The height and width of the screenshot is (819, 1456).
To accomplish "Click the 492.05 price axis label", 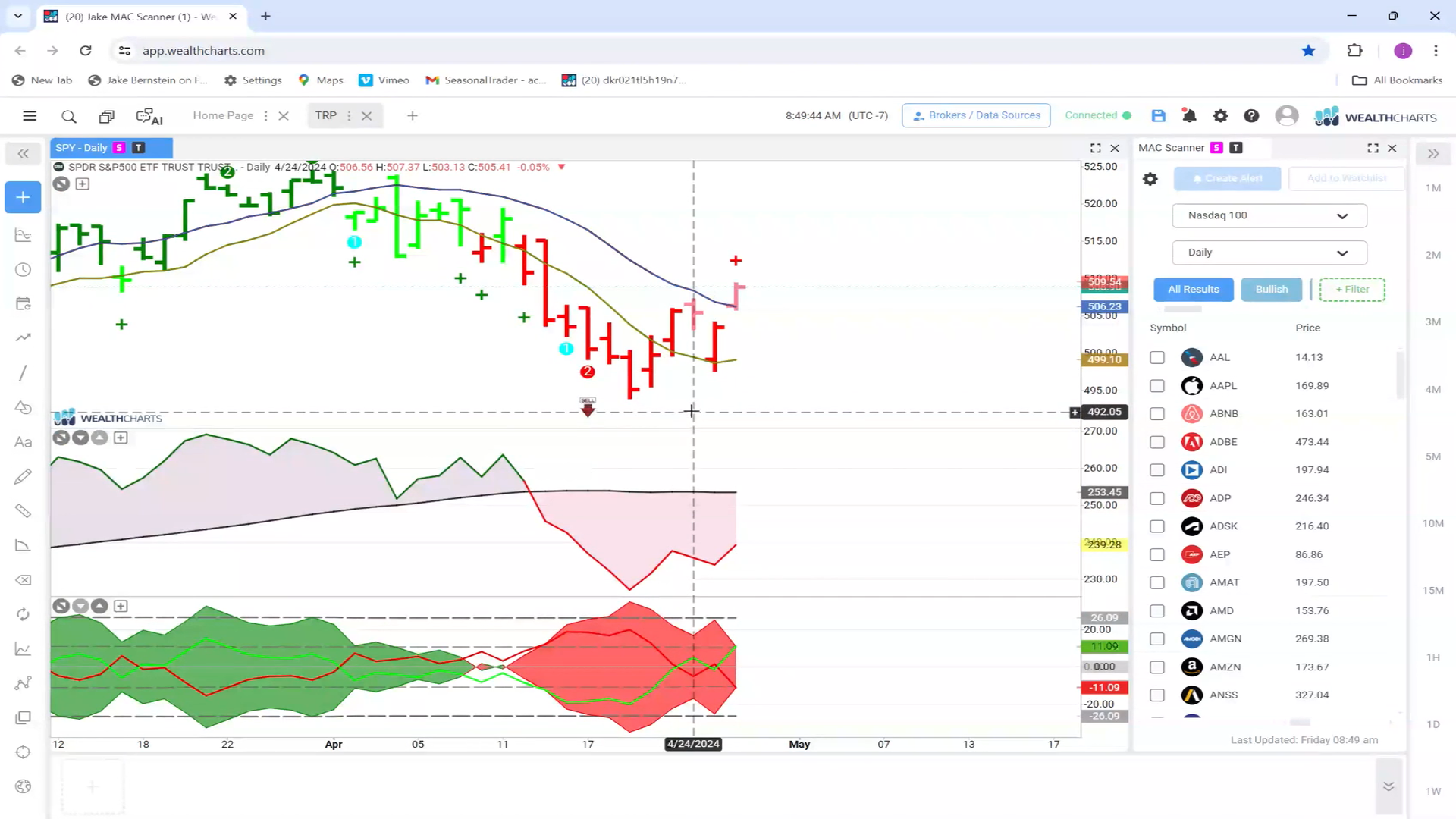I will point(1104,412).
